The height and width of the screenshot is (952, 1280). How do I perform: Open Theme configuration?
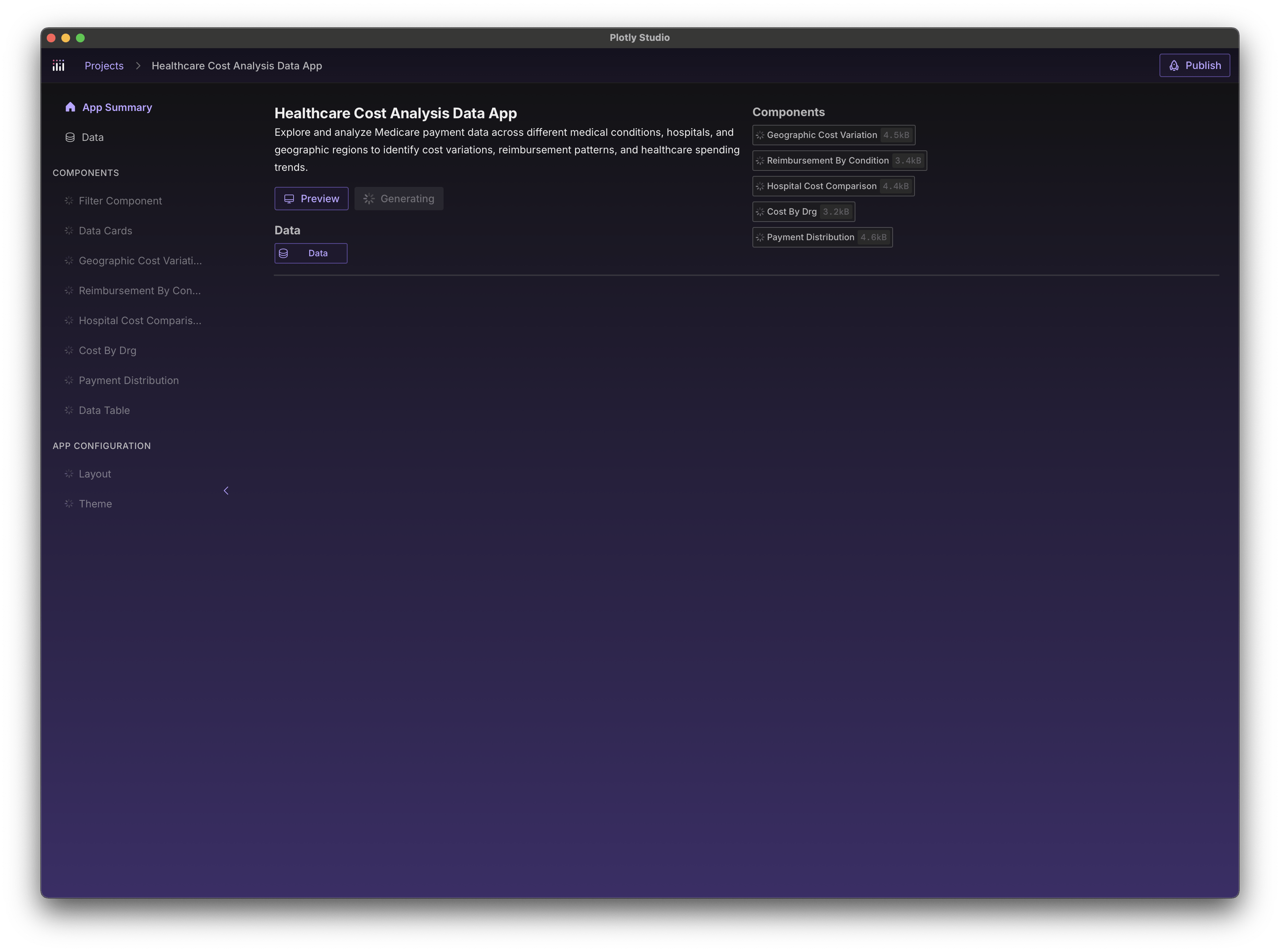pos(95,504)
